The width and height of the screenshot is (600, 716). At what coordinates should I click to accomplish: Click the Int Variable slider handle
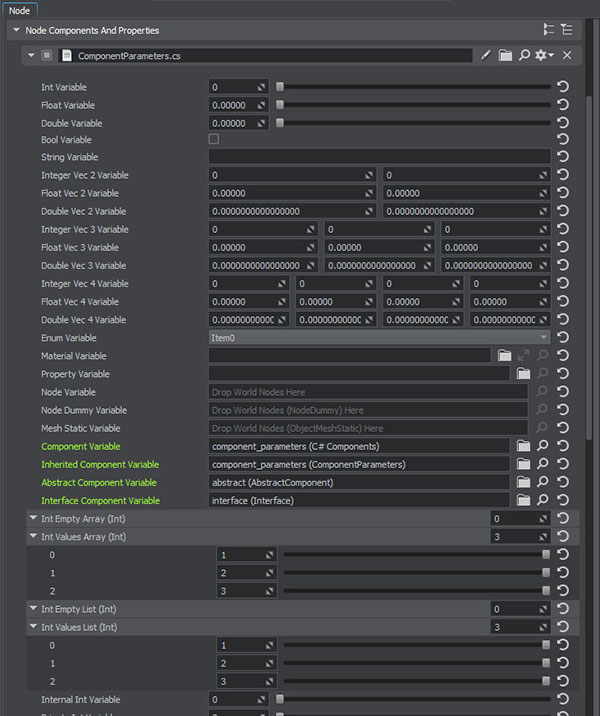click(280, 86)
